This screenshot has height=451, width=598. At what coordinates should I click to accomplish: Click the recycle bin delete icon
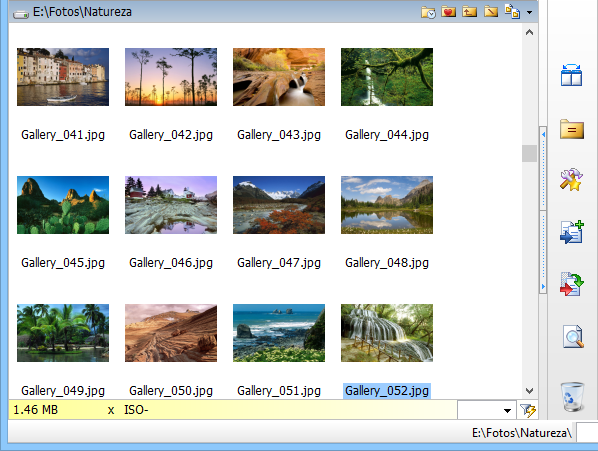(572, 396)
